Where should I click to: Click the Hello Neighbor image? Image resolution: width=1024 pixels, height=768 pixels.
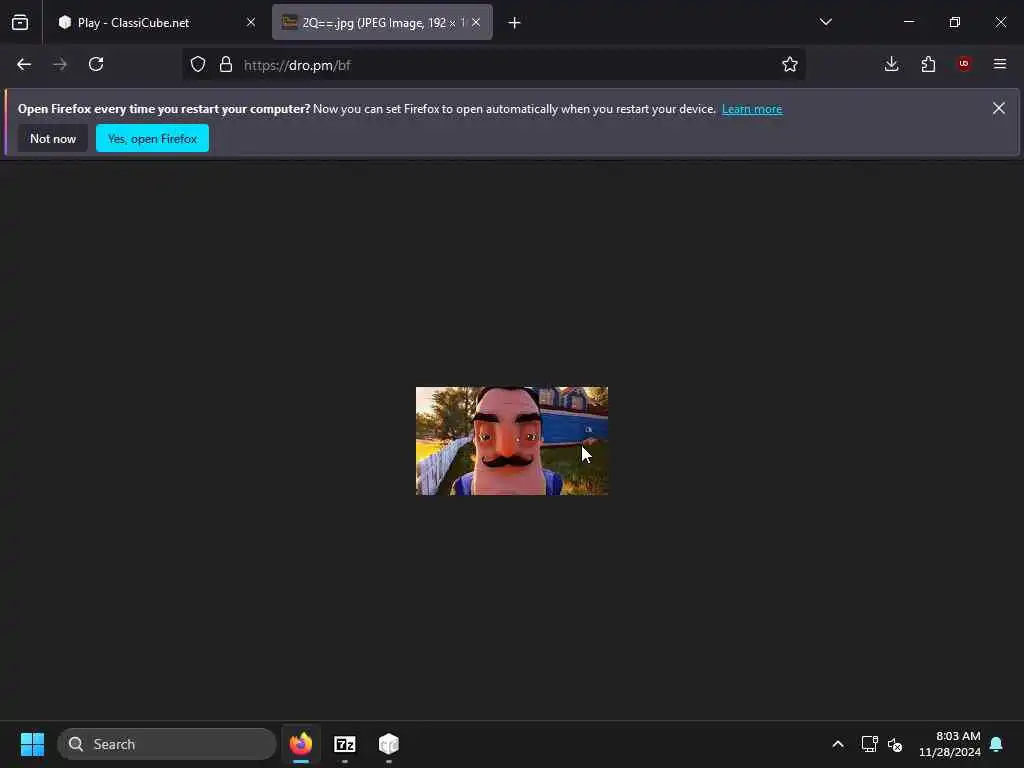pyautogui.click(x=512, y=441)
